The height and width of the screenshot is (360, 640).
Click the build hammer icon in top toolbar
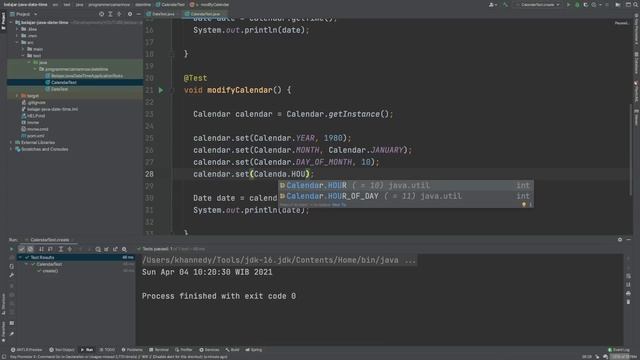tap(505, 5)
